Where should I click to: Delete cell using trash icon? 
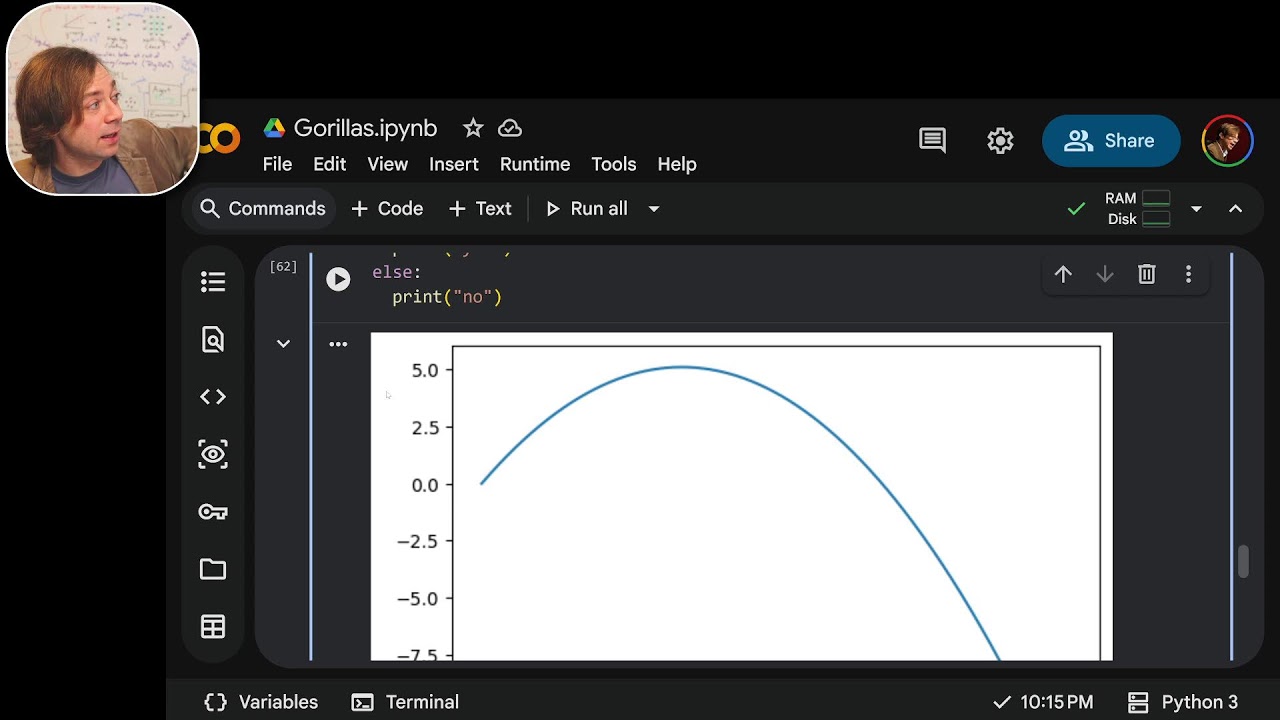click(x=1147, y=274)
